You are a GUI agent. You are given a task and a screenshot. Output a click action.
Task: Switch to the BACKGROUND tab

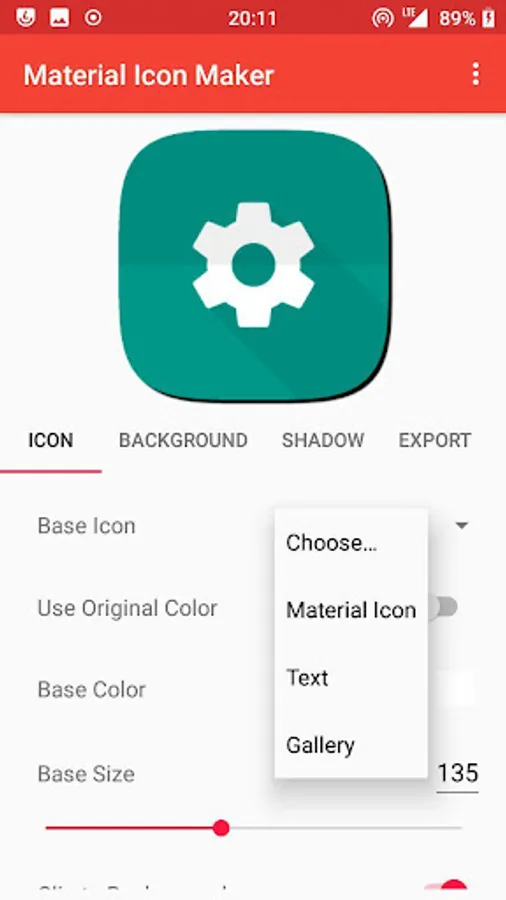pyautogui.click(x=183, y=440)
